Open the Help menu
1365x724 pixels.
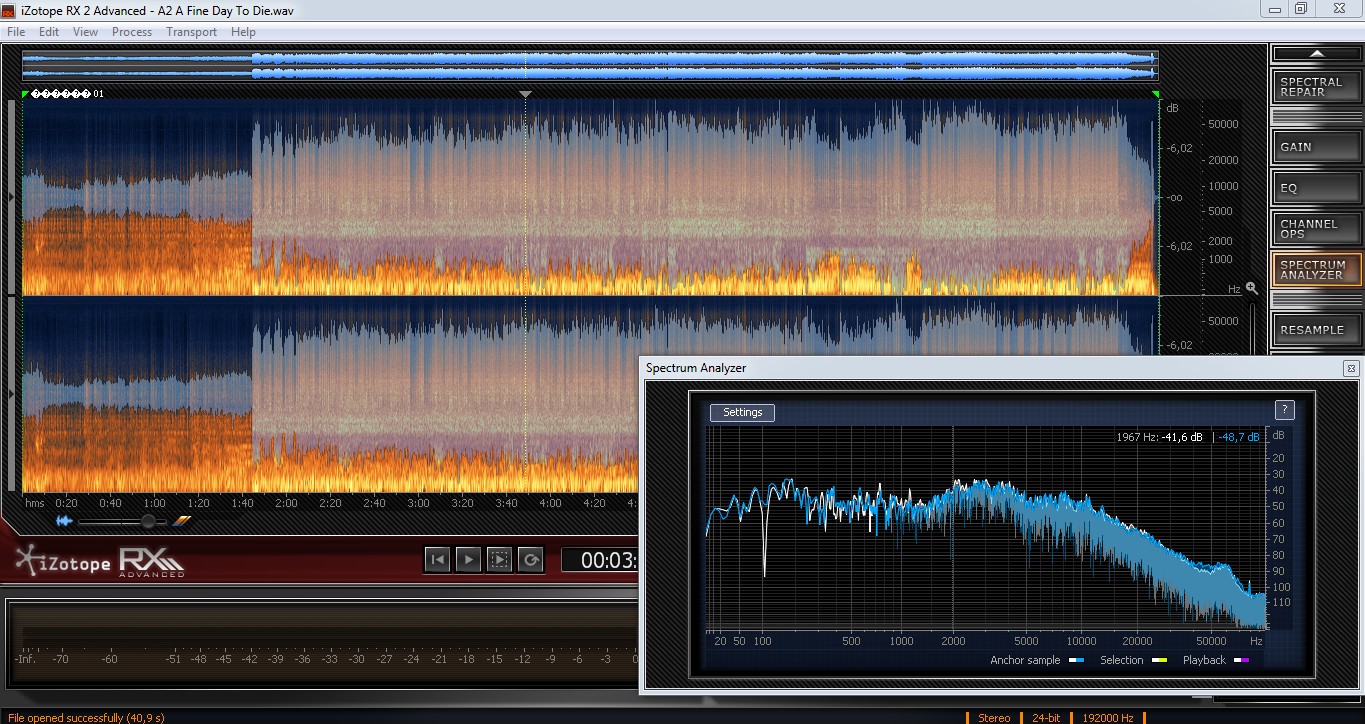click(x=244, y=32)
